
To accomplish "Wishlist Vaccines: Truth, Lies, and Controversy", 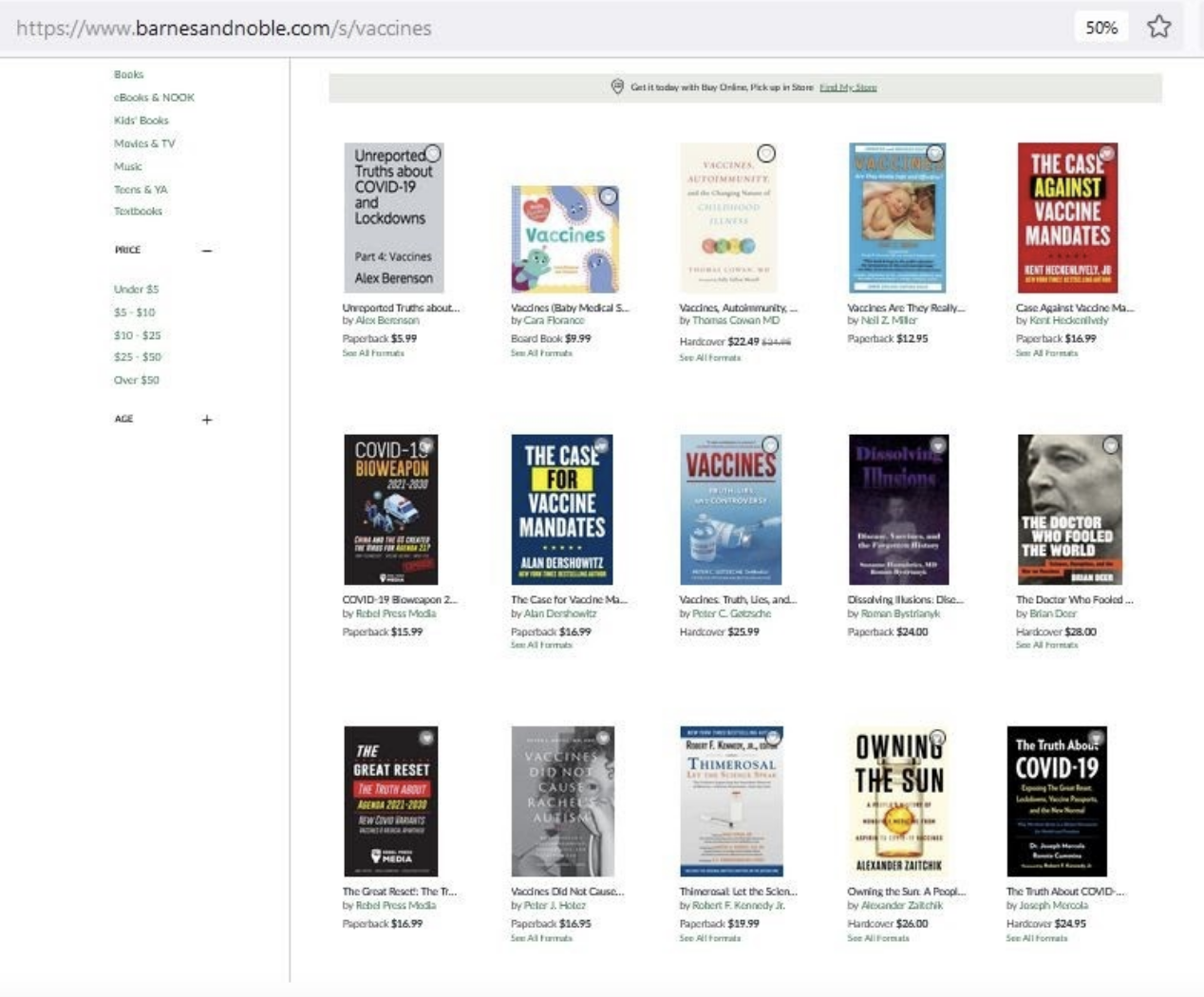I will tap(770, 444).
